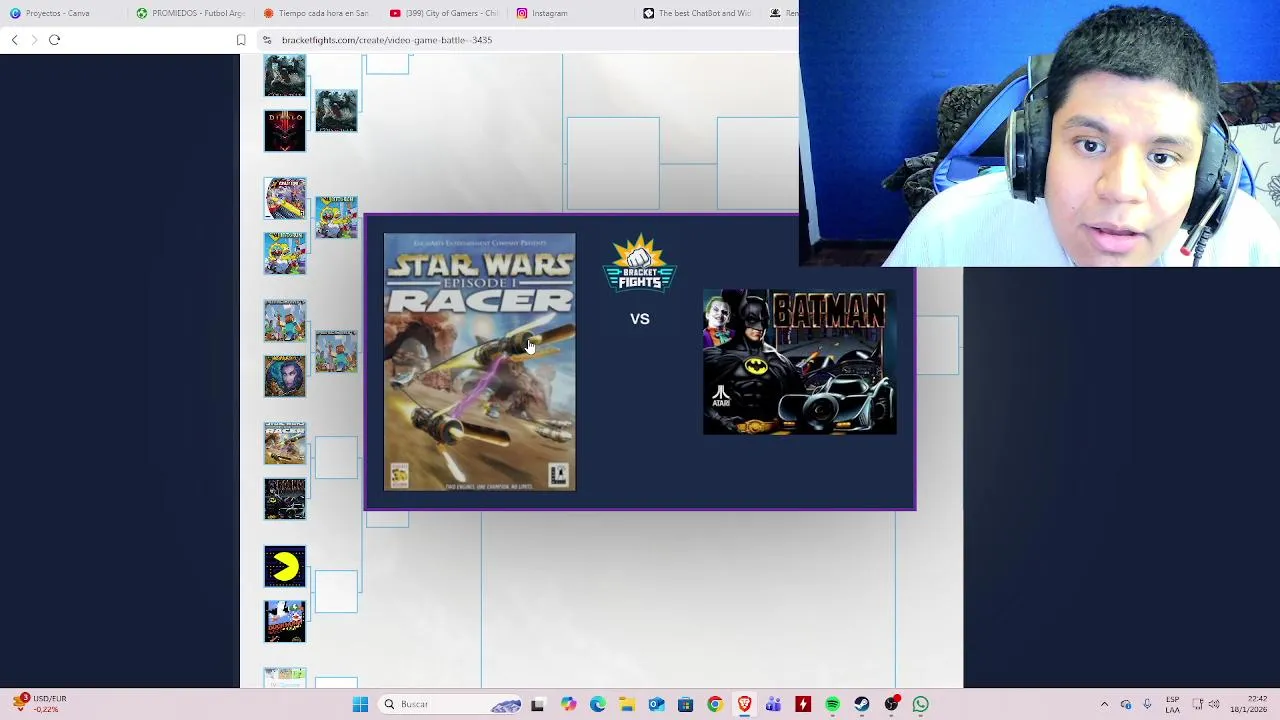Open Microsoft Teams from the taskbar

pos(773,705)
